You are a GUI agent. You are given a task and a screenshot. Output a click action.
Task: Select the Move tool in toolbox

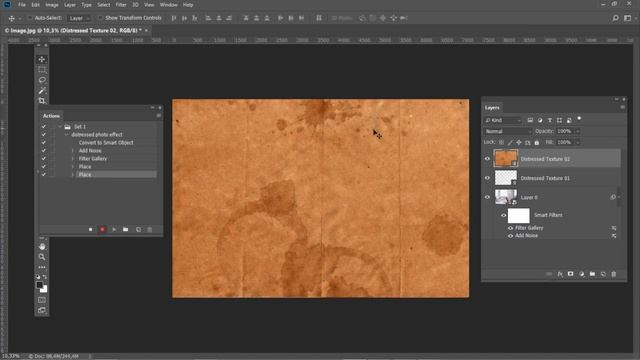point(42,60)
